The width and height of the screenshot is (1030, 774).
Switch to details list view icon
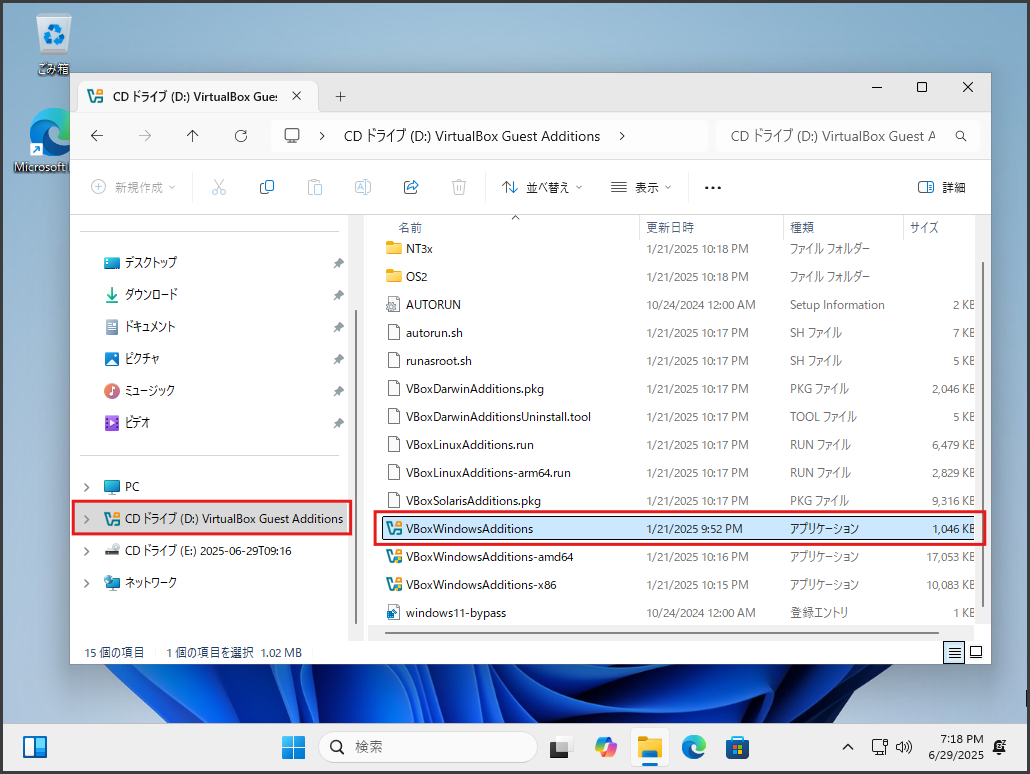[x=954, y=652]
